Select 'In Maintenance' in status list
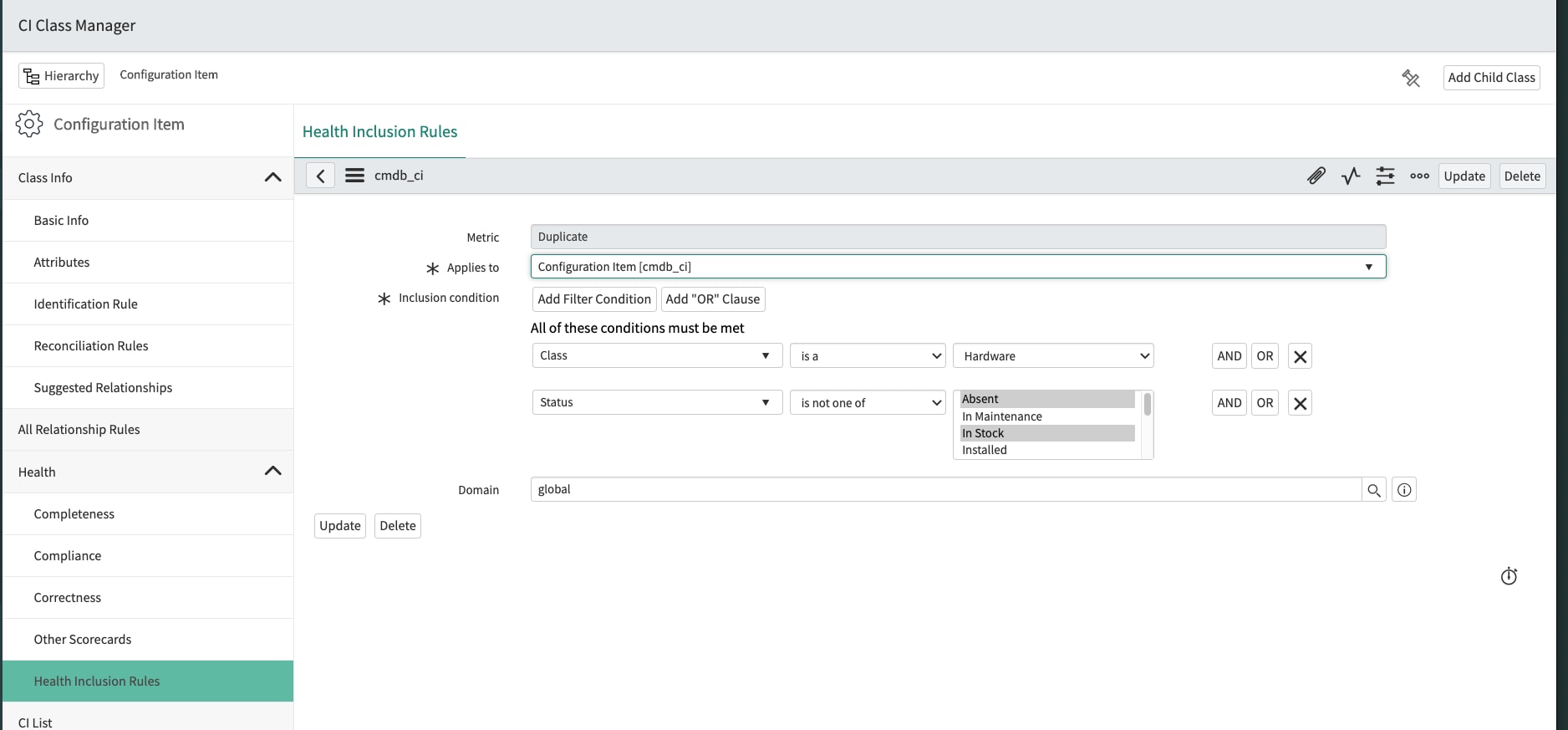Viewport: 1568px width, 730px height. click(x=1001, y=416)
